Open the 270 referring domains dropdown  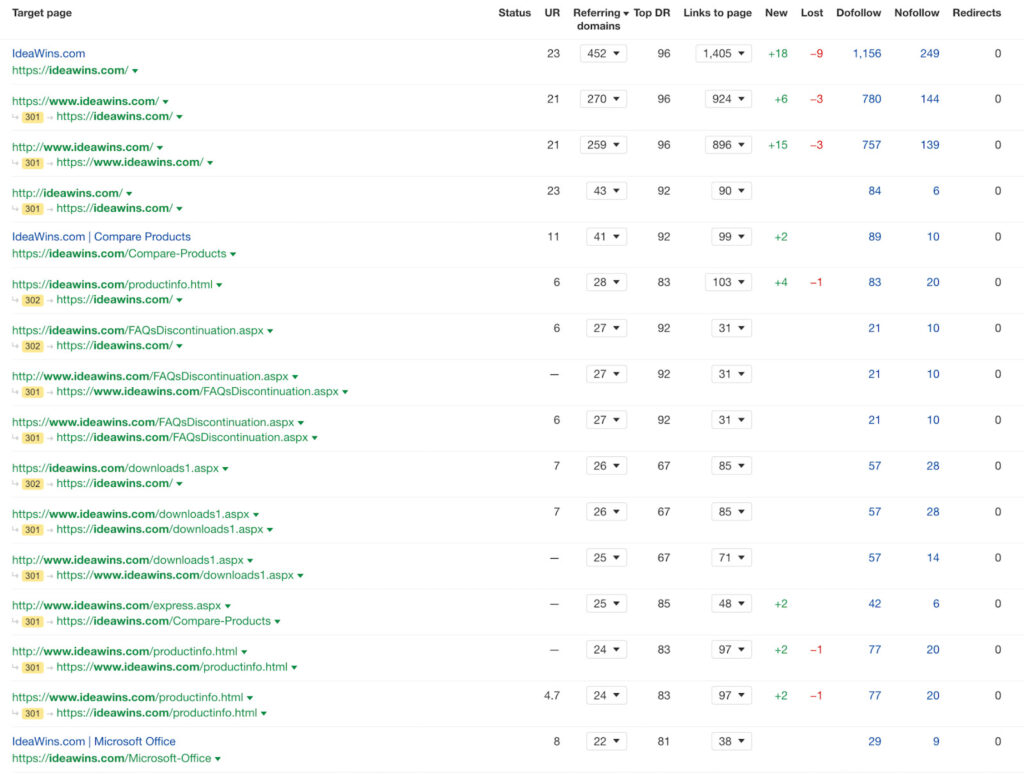click(603, 99)
